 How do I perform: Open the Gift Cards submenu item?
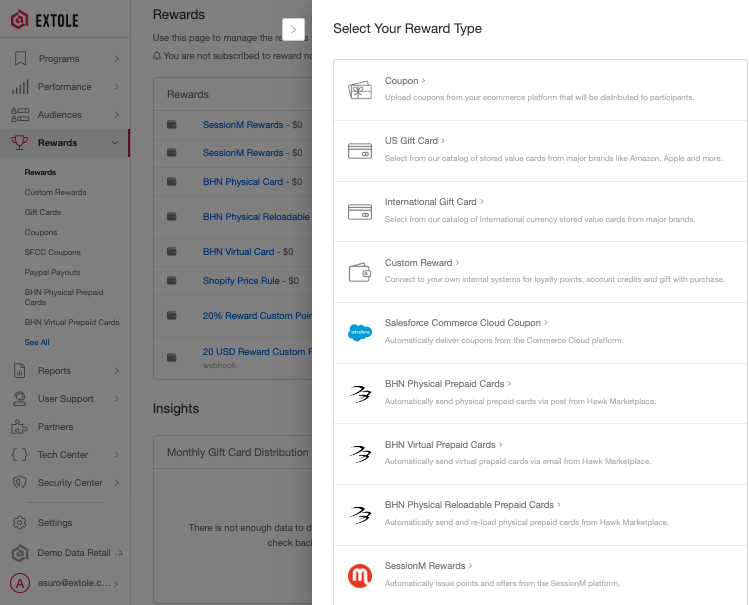[x=43, y=212]
